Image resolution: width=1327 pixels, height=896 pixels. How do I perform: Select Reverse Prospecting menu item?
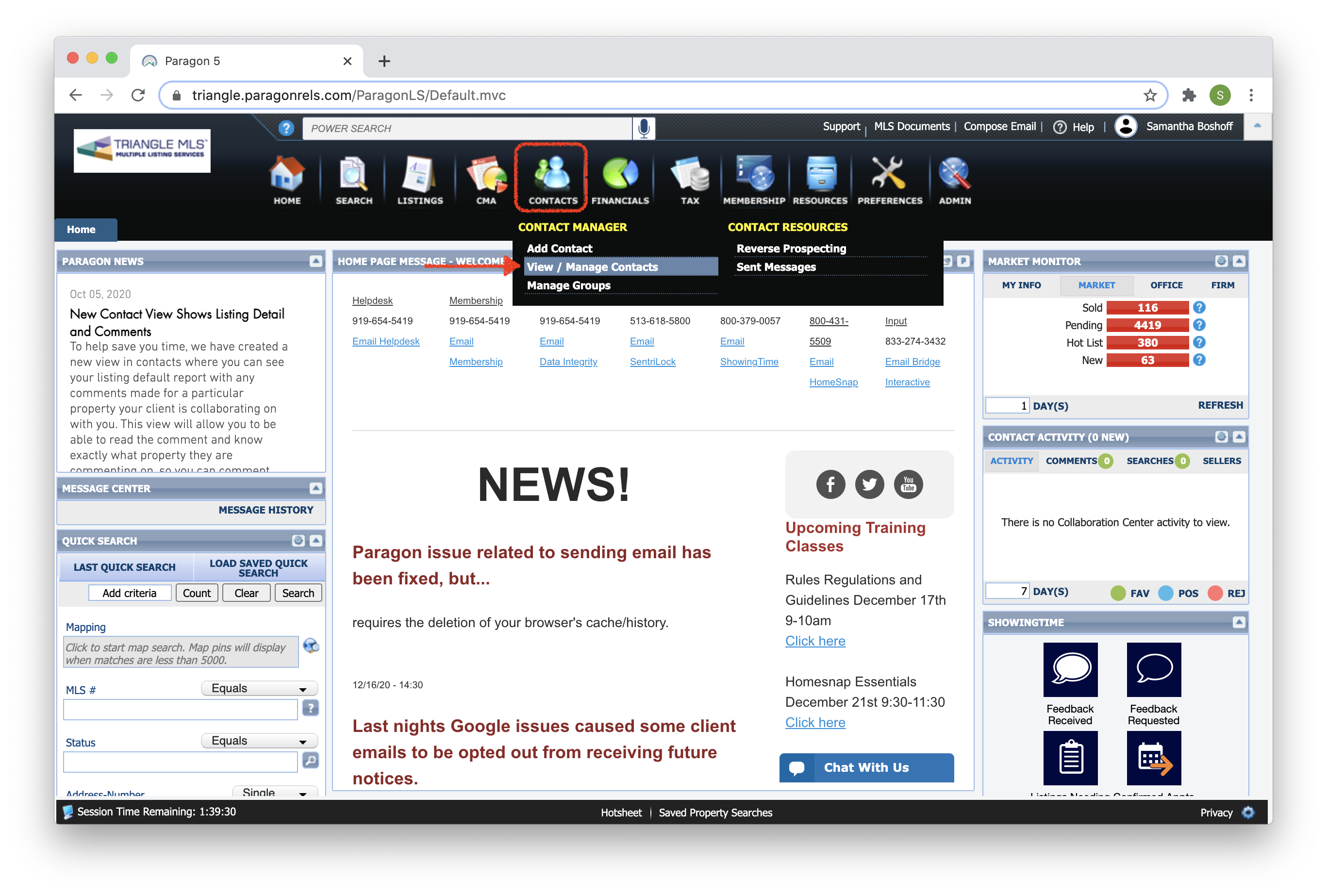[791, 249]
